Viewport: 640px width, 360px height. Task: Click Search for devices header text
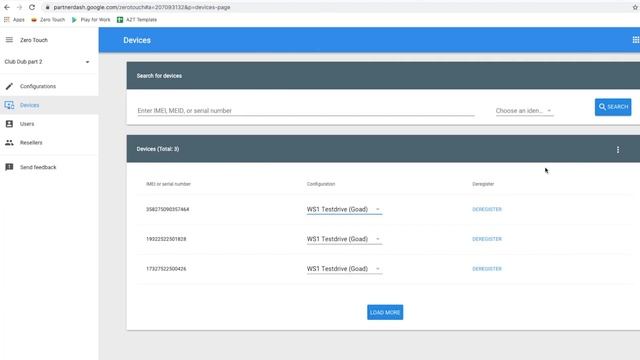[159, 76]
